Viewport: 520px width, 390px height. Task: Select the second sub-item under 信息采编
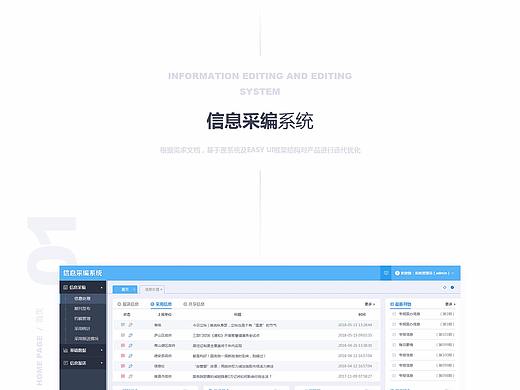[82, 309]
